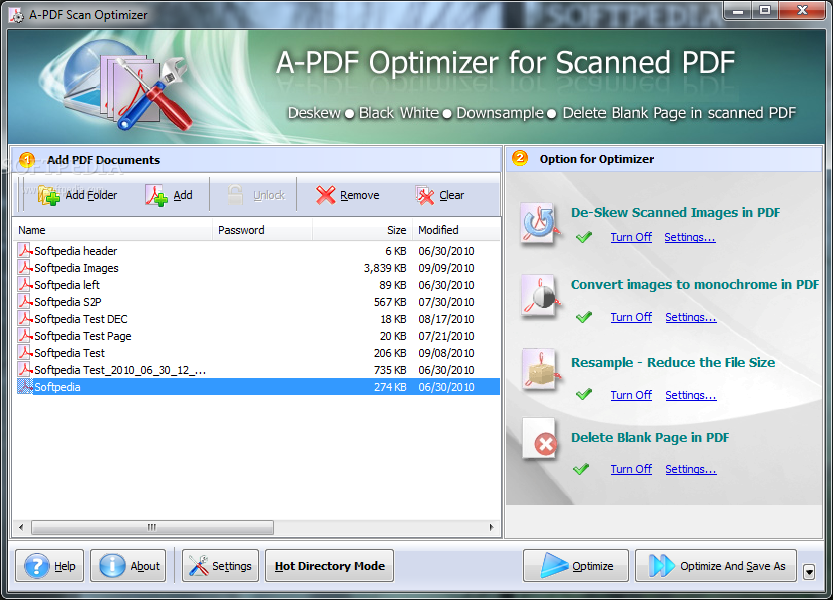Sort list by Size column header

click(363, 230)
